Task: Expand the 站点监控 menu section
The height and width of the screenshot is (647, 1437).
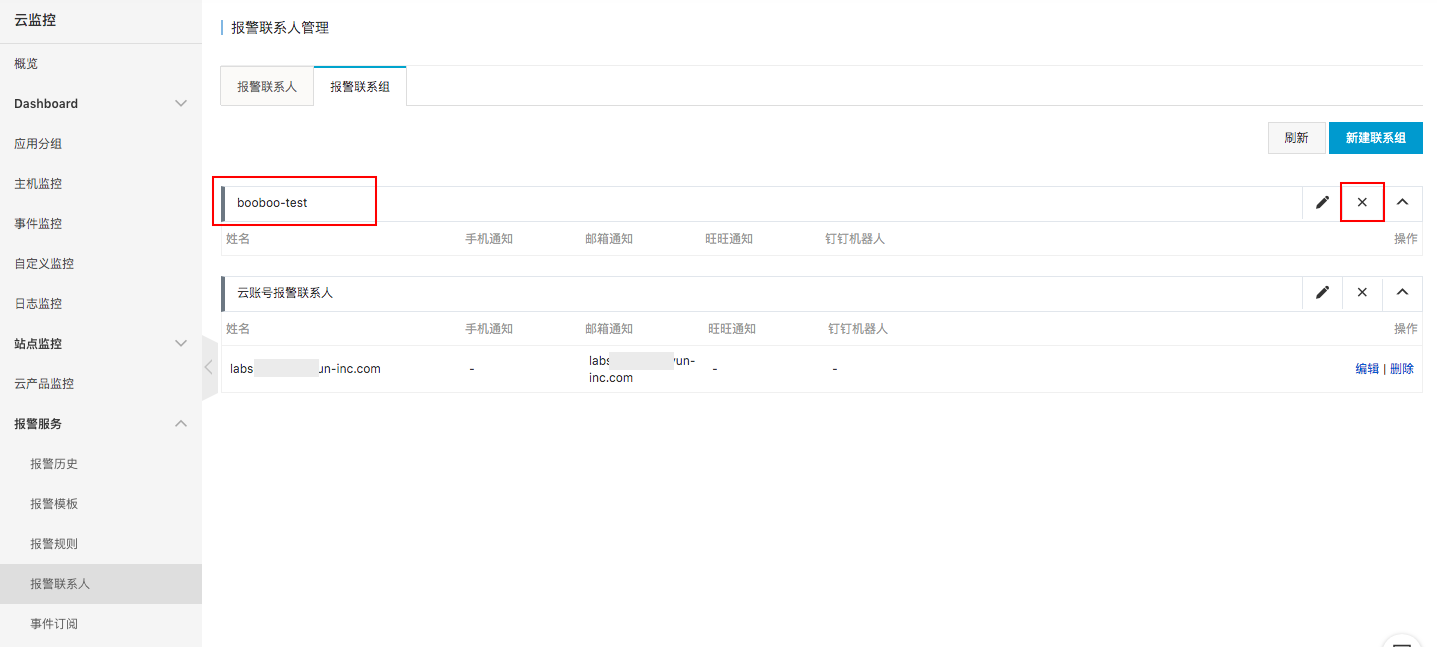Action: (x=181, y=344)
